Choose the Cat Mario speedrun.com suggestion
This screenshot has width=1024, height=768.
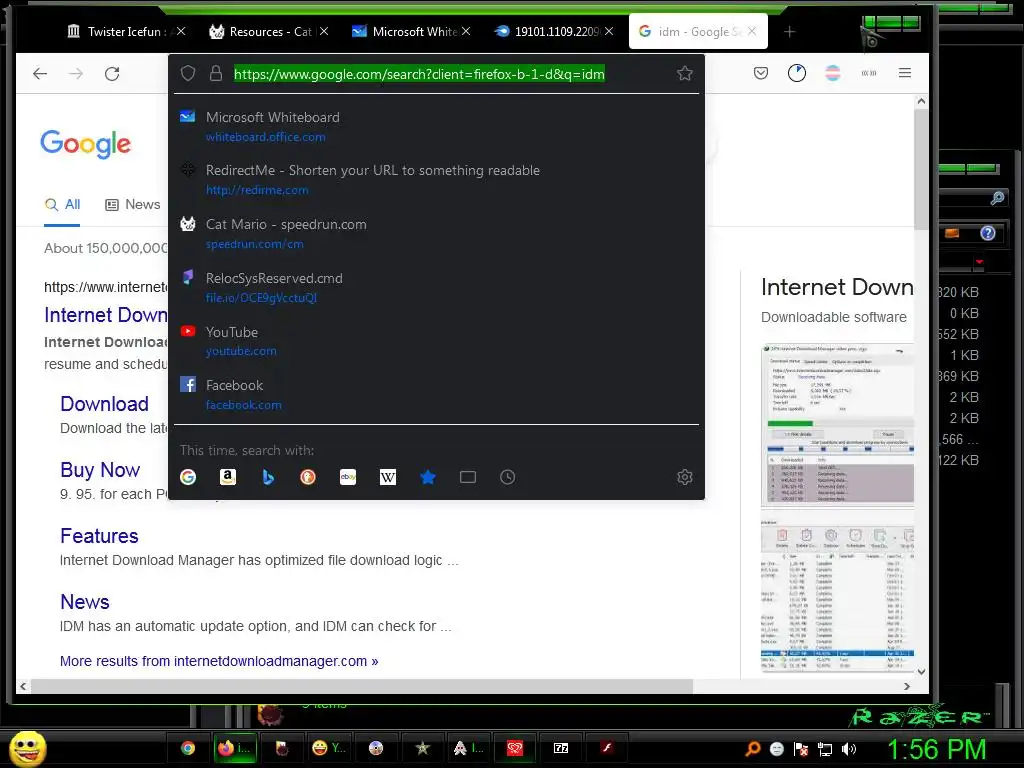436,234
